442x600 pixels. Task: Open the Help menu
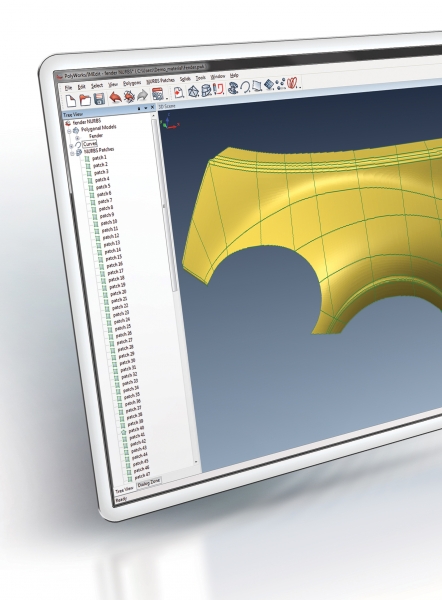click(234, 75)
